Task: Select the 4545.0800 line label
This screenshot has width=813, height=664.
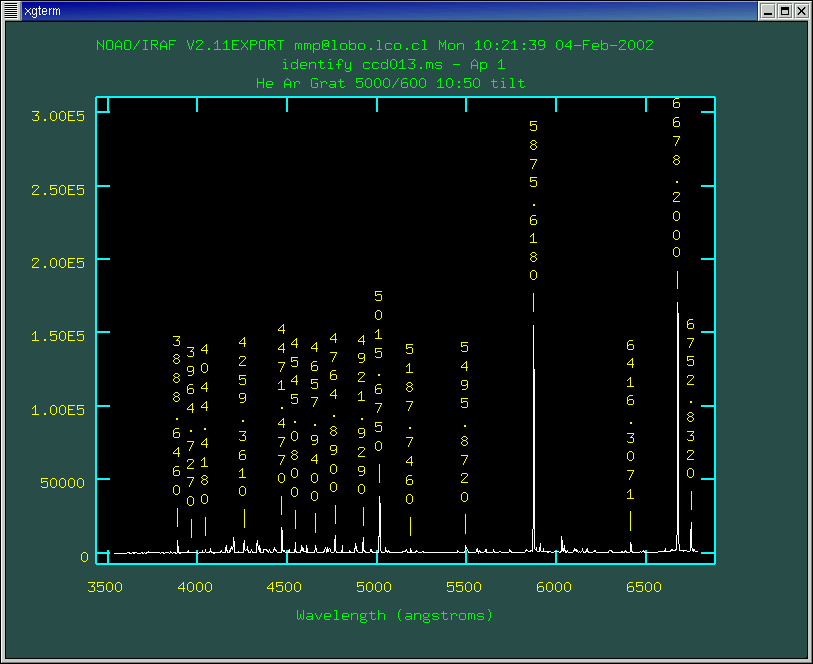Action: coord(295,417)
